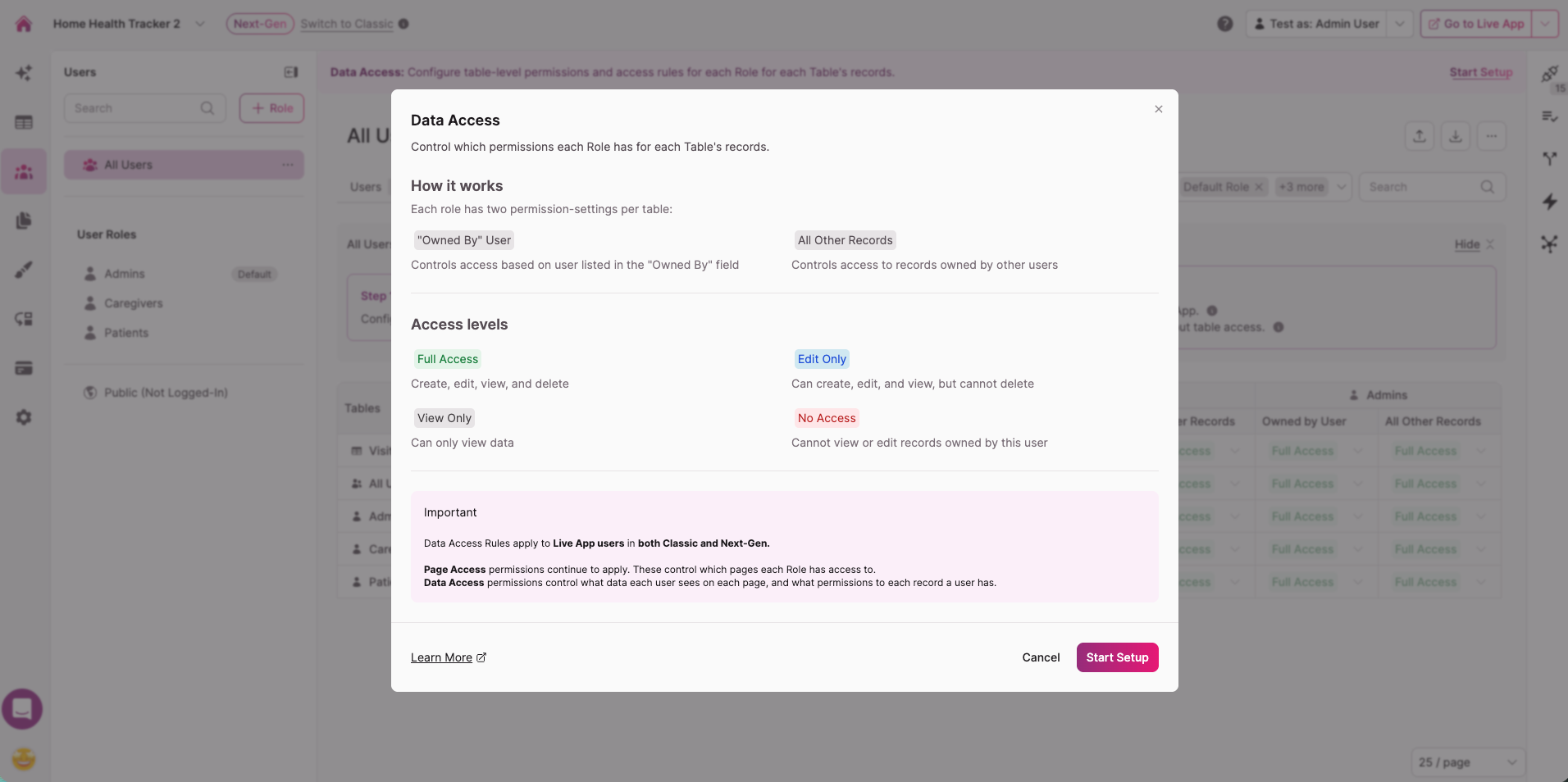The width and height of the screenshot is (1568, 782).
Task: Open the Tables icon in left sidebar
Action: (x=24, y=122)
